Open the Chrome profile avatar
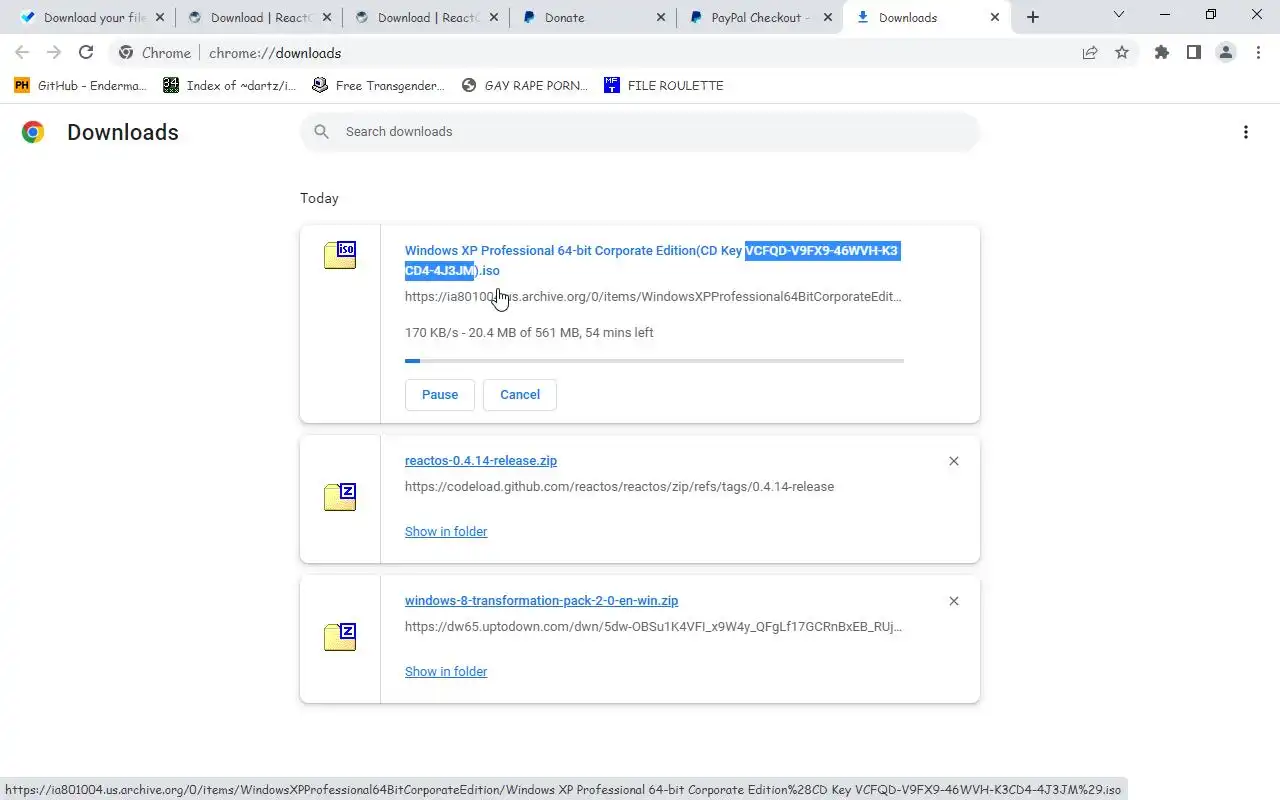The image size is (1280, 800). (1226, 53)
